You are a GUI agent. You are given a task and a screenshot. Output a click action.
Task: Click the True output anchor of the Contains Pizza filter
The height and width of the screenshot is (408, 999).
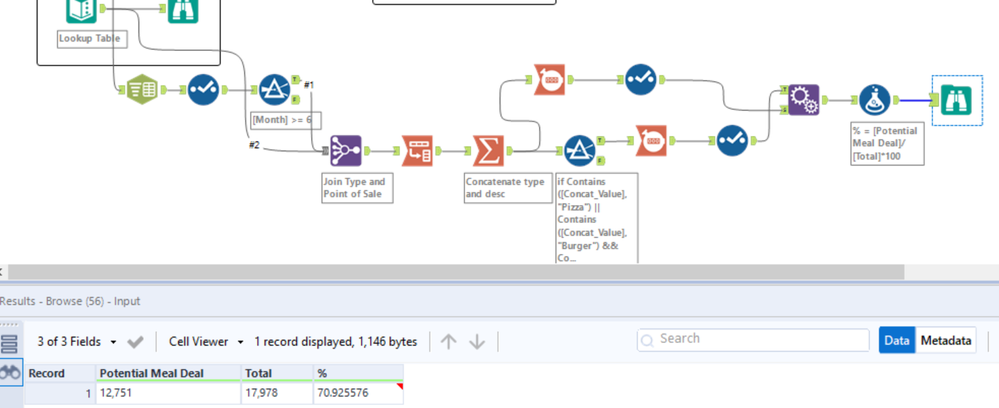[600, 140]
